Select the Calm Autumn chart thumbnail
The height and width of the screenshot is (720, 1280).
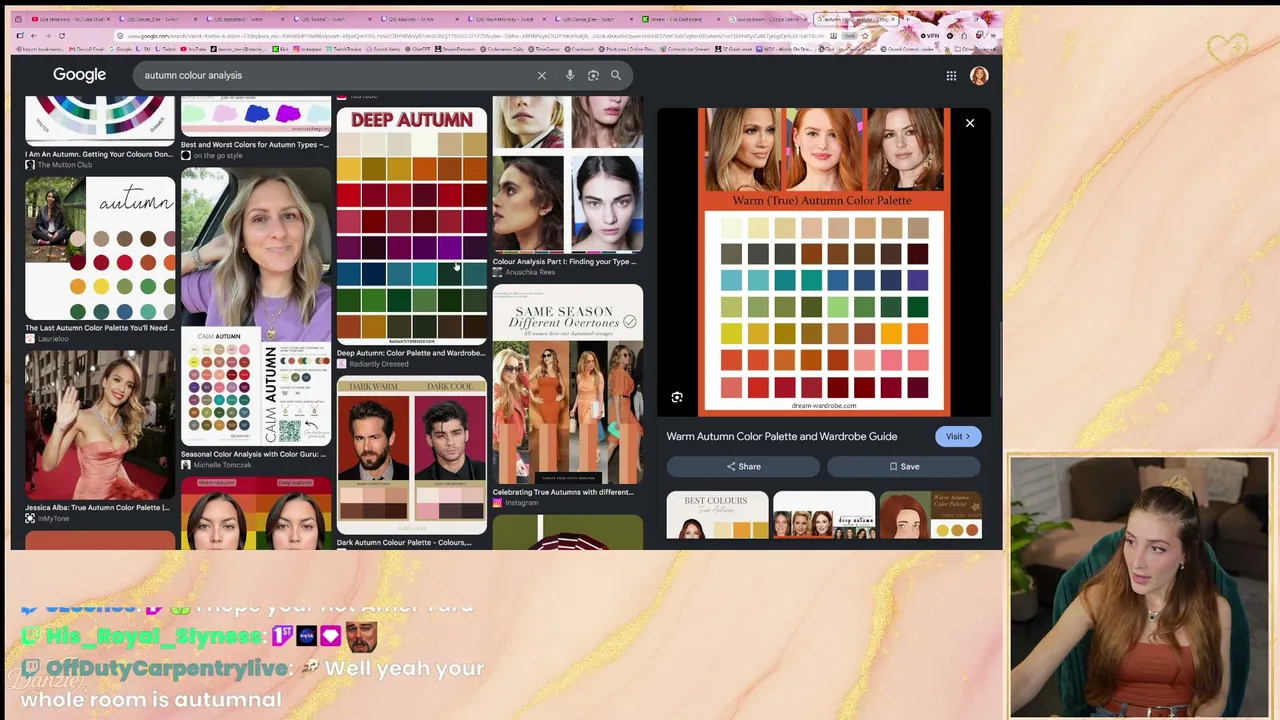pos(256,386)
